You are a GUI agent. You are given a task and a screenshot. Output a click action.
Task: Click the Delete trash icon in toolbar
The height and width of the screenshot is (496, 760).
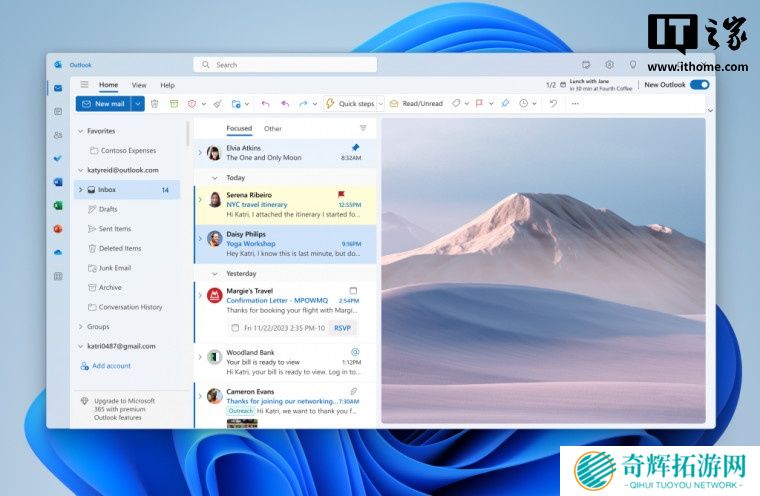[155, 103]
